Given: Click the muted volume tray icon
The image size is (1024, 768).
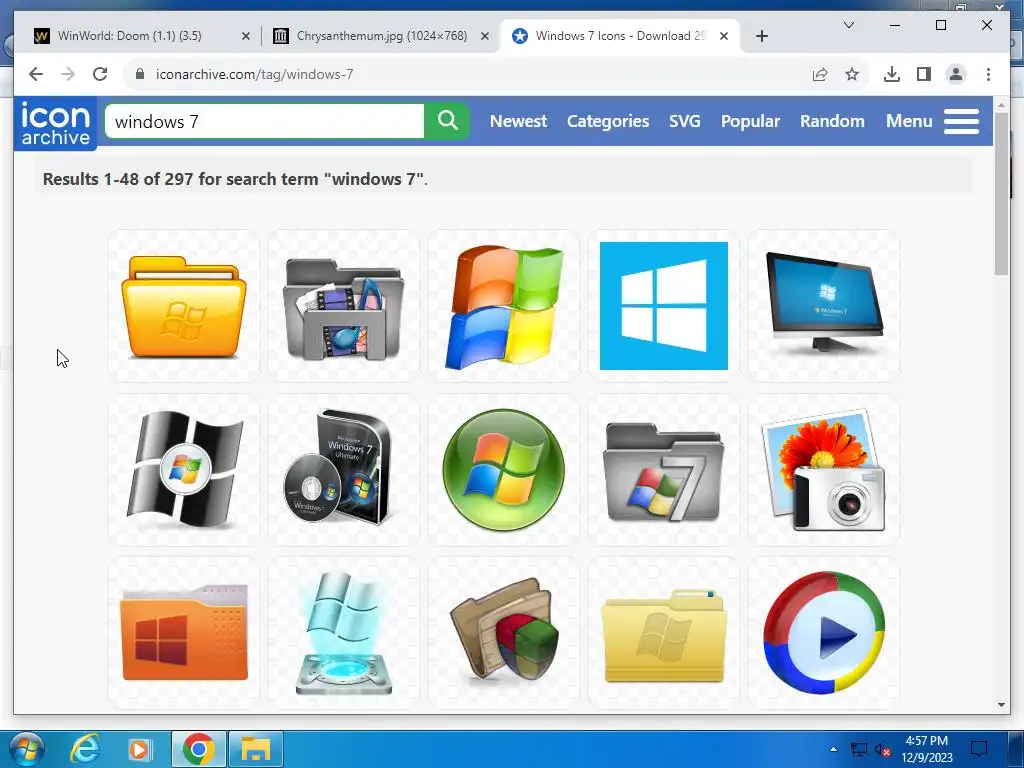Looking at the screenshot, I should coord(882,750).
